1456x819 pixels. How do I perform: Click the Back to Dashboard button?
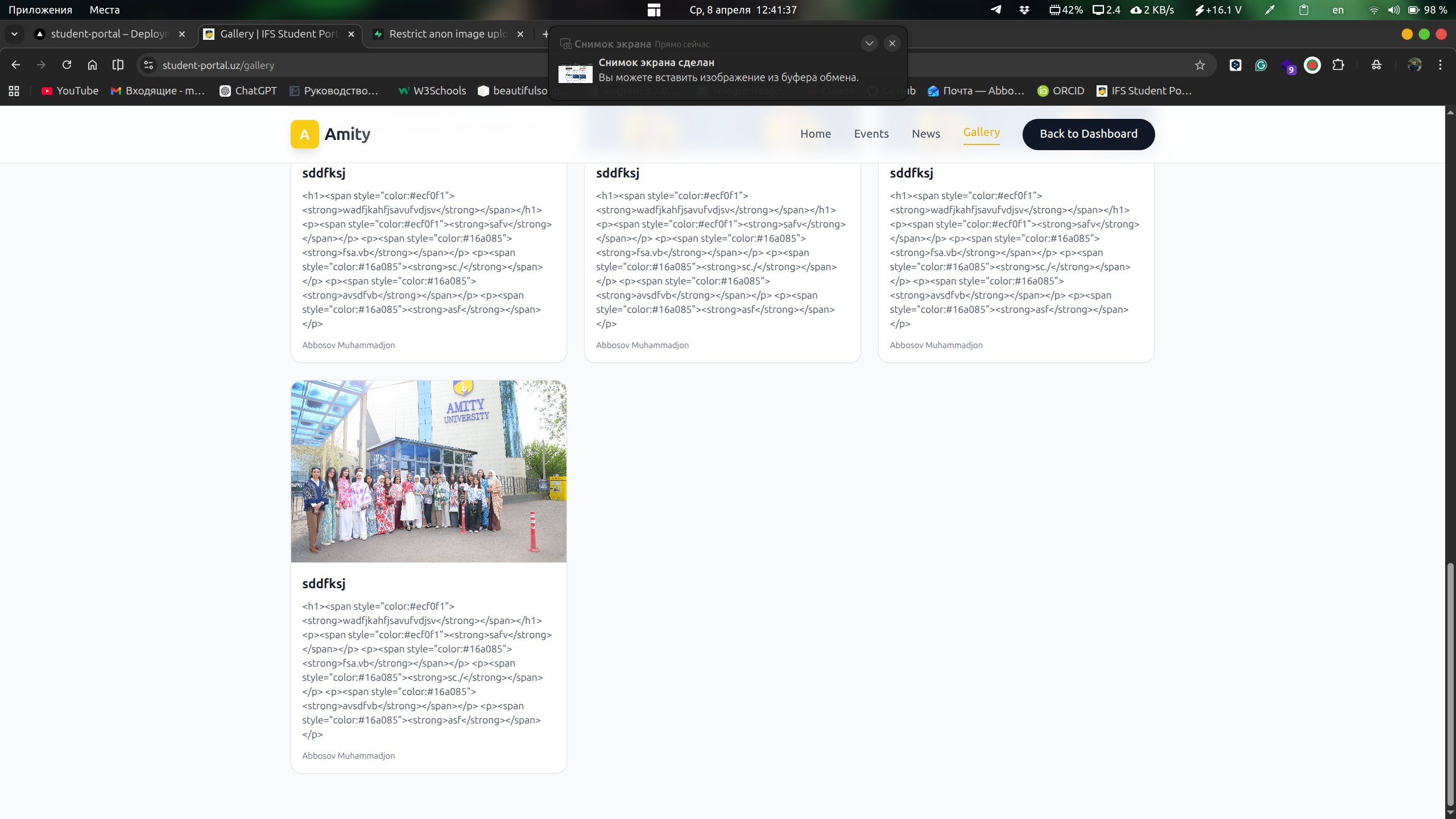(x=1088, y=134)
